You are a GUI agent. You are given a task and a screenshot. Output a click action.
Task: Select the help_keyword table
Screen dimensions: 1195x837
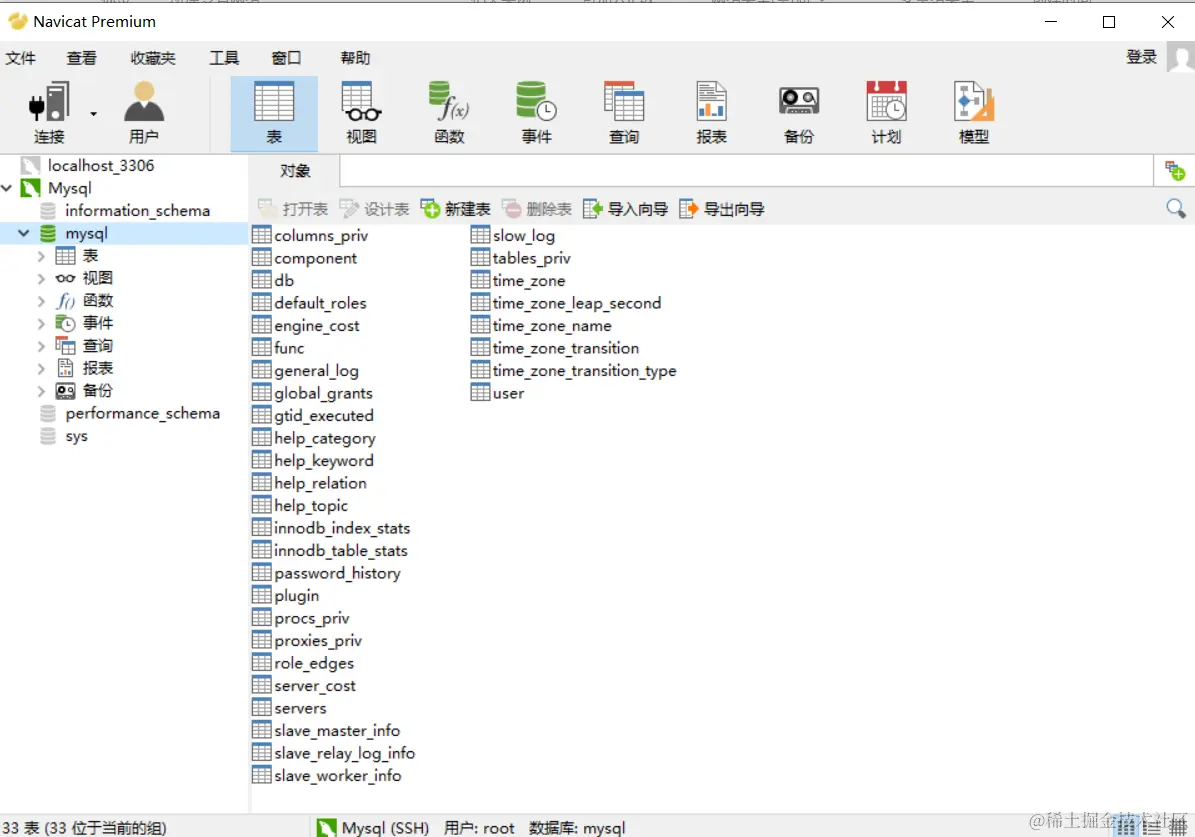[323, 460]
